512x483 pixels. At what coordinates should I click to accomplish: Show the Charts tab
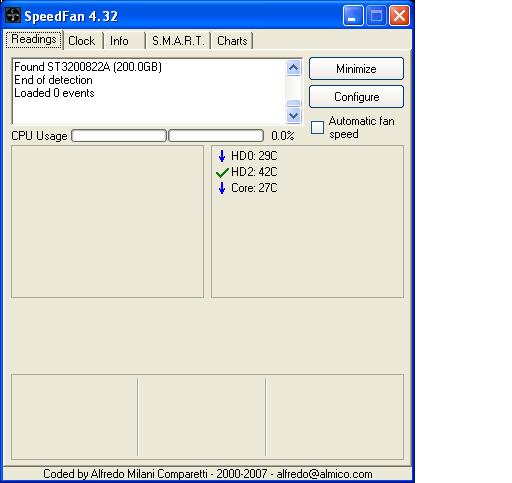232,41
